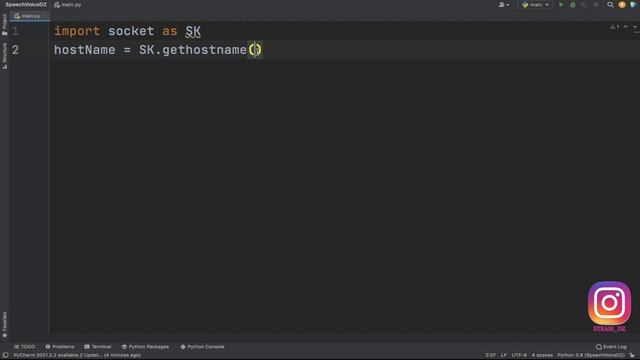Viewport: 640px width, 360px height.
Task: Open the Problems tool window
Action: point(60,347)
